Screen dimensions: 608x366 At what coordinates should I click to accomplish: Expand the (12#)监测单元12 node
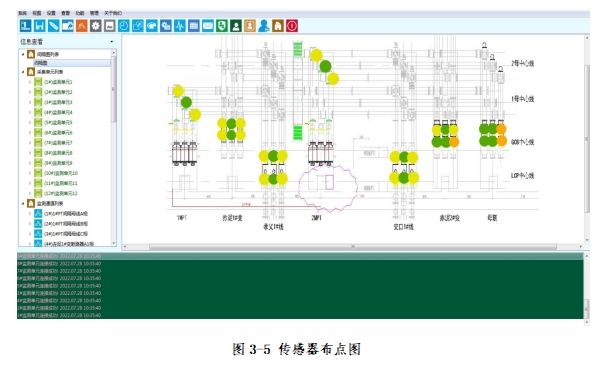point(30,193)
